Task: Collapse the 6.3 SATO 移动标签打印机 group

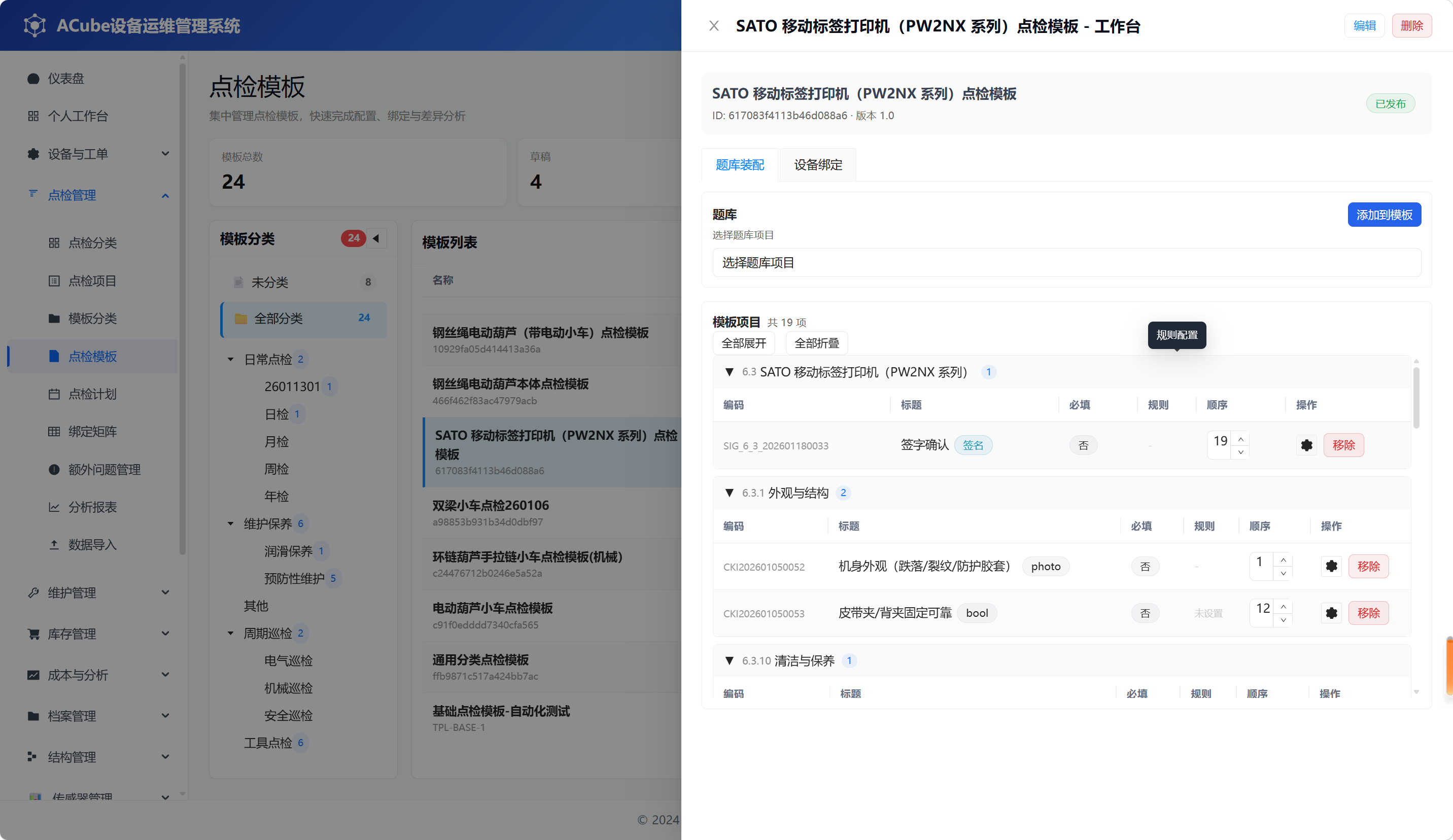Action: pyautogui.click(x=730, y=372)
